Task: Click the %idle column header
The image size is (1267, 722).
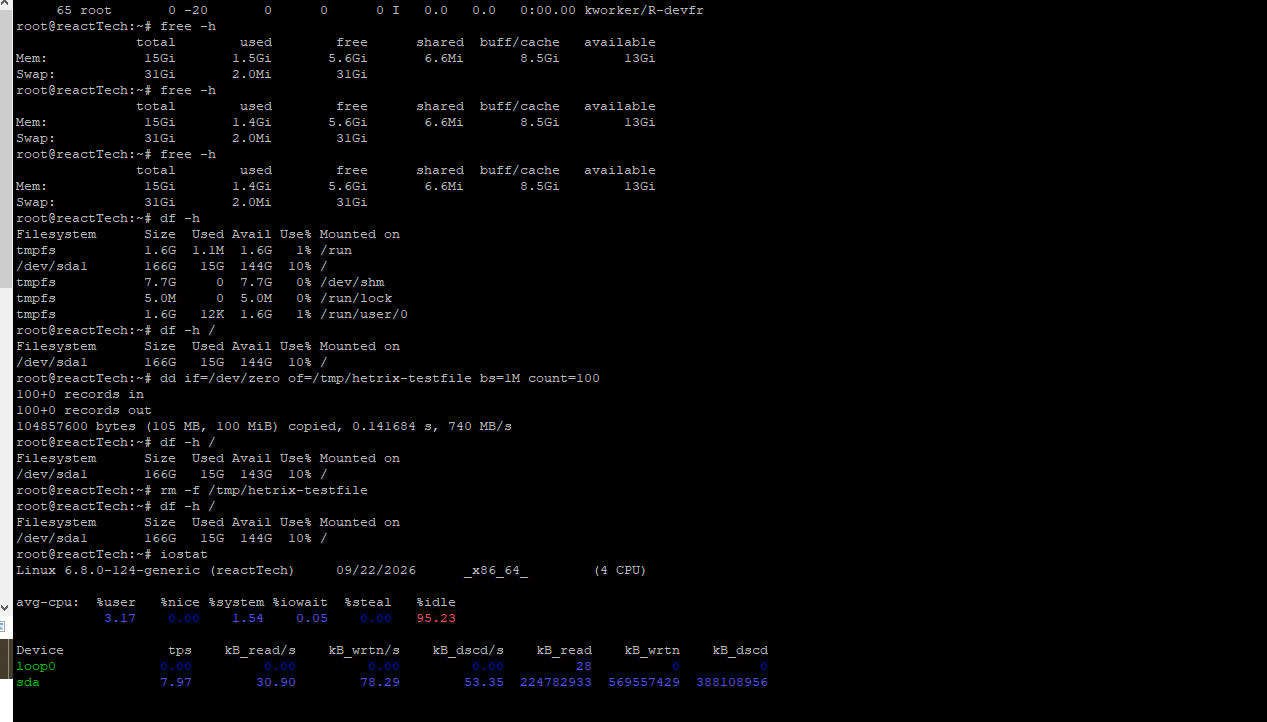Action: 436,602
